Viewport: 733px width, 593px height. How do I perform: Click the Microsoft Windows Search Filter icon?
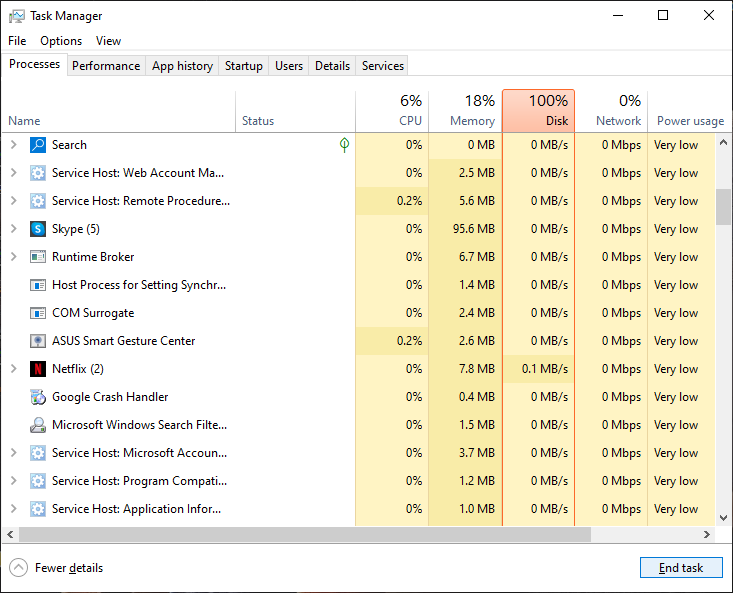[38, 425]
